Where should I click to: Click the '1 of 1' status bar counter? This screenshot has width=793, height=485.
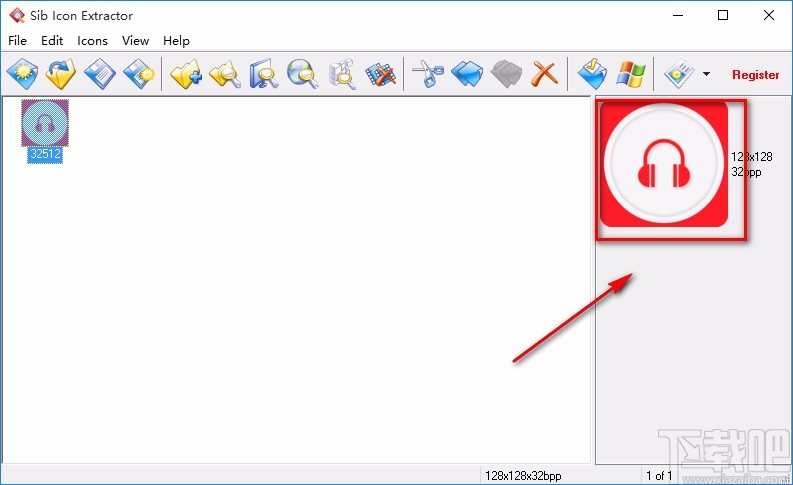tap(659, 476)
